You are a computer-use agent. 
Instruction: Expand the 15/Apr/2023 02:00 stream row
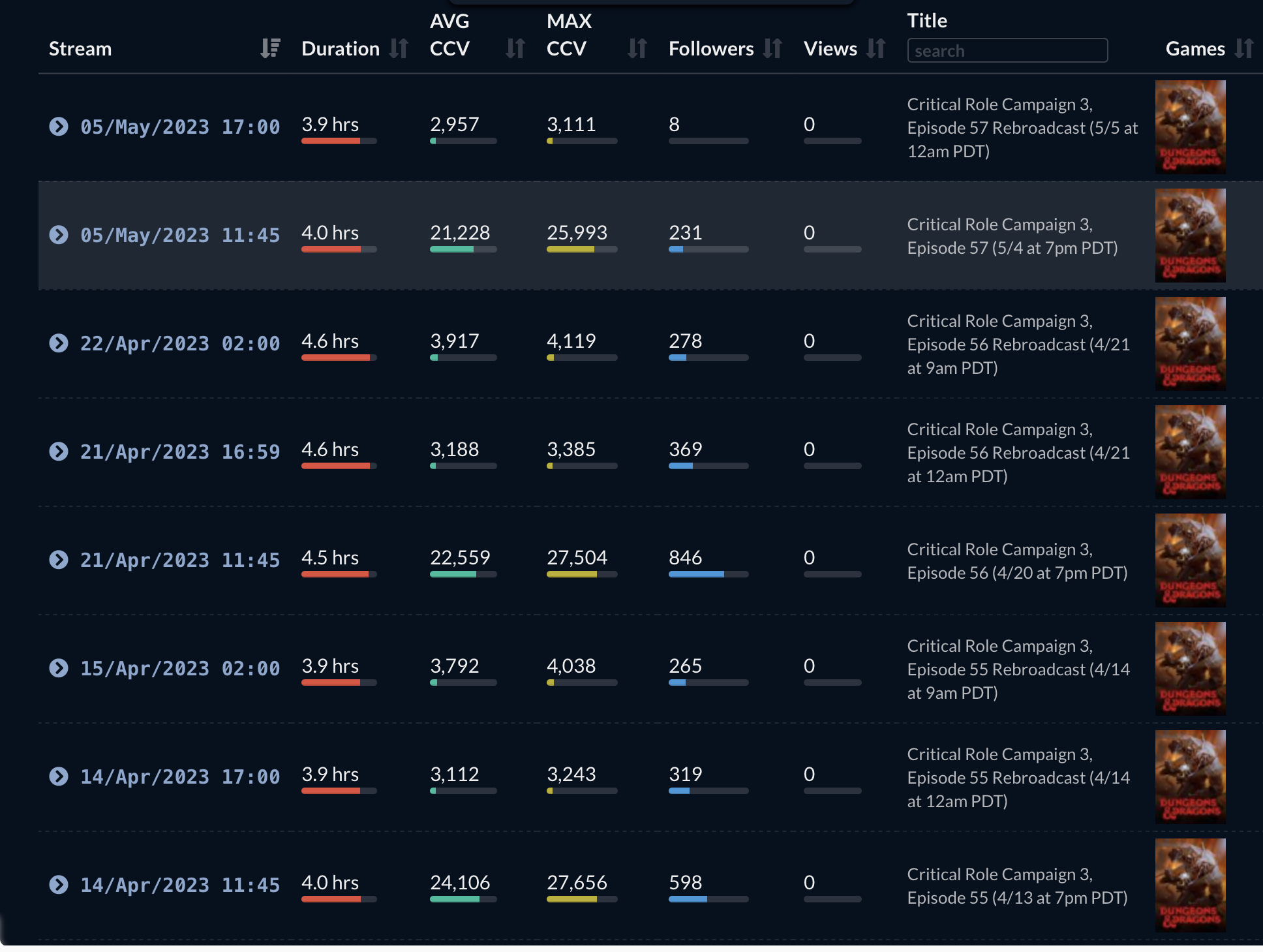tap(59, 668)
